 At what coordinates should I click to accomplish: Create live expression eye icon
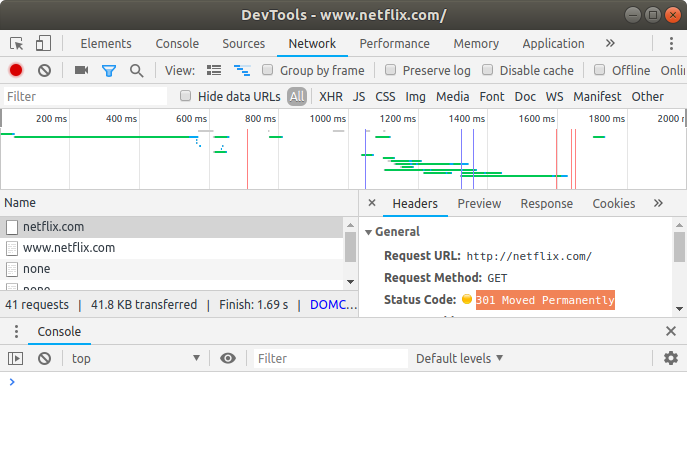coord(228,359)
